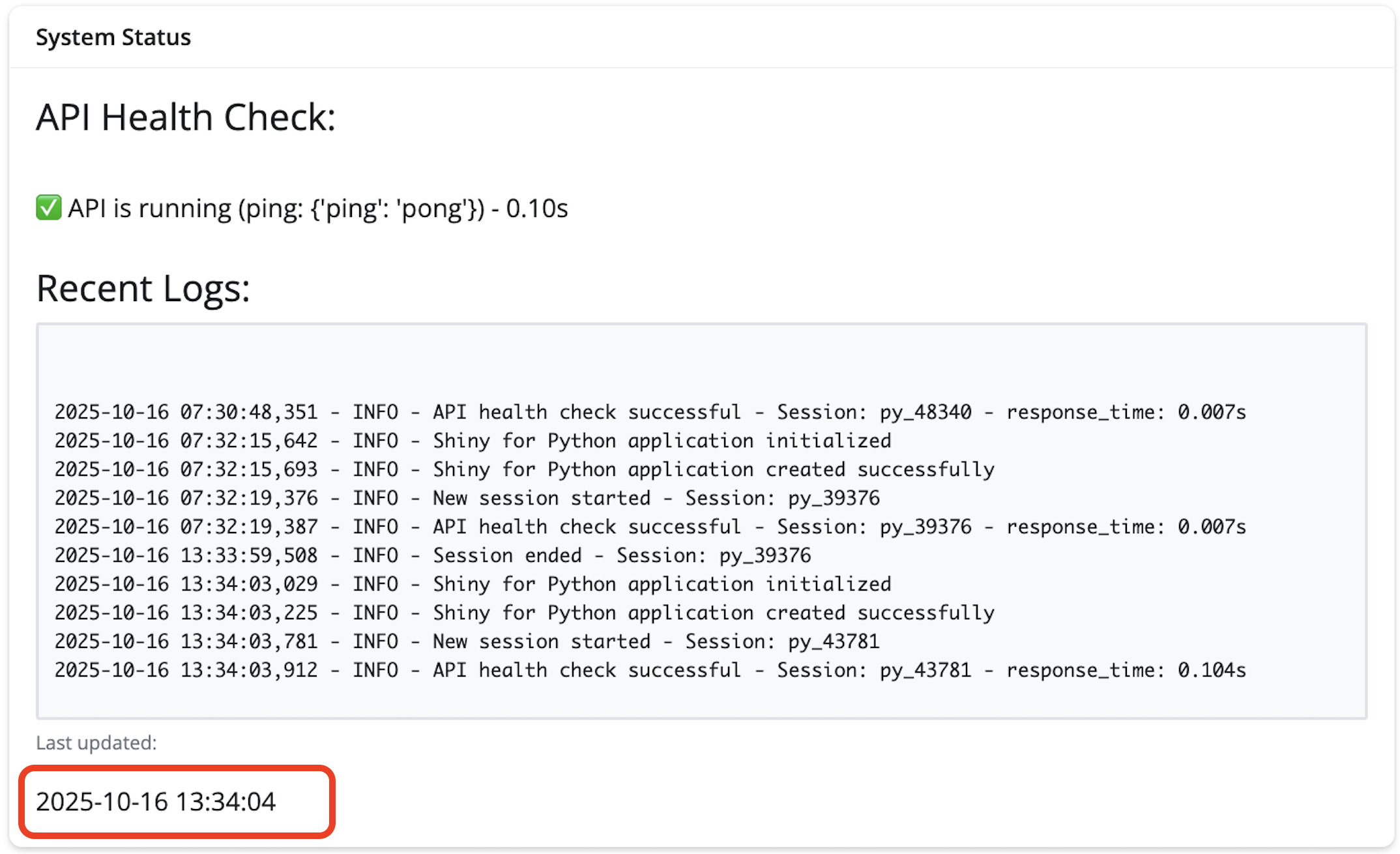1400x854 pixels.
Task: Select the new session started py_43781 log
Action: 467,641
